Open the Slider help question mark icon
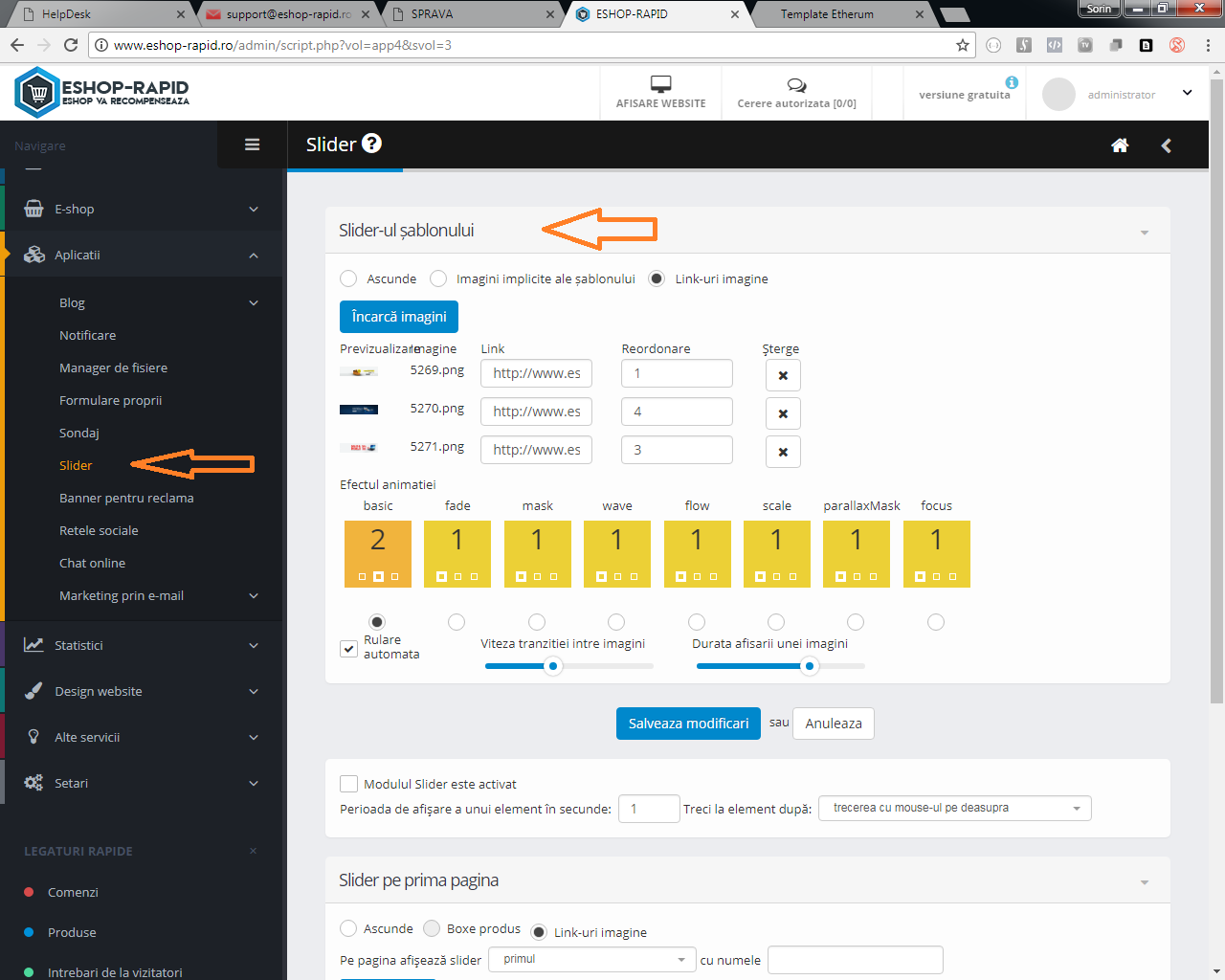This screenshot has height=980, width=1225. click(372, 144)
